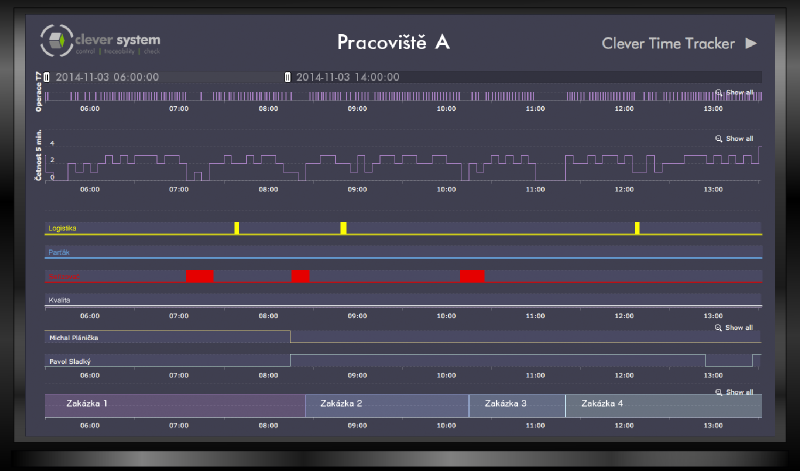800x471 pixels.
Task: Select the Zakázka 1 order segment
Action: point(175,406)
